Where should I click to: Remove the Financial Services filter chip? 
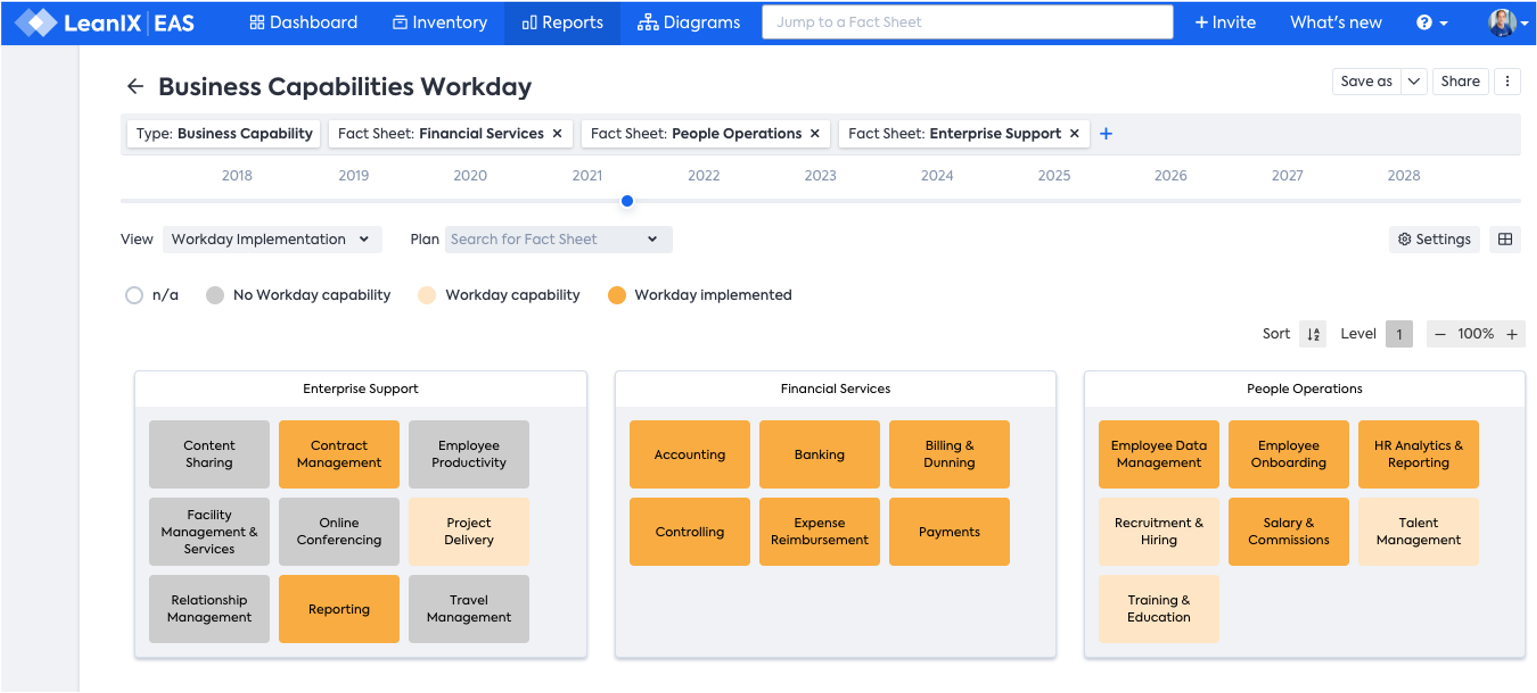[x=557, y=133]
